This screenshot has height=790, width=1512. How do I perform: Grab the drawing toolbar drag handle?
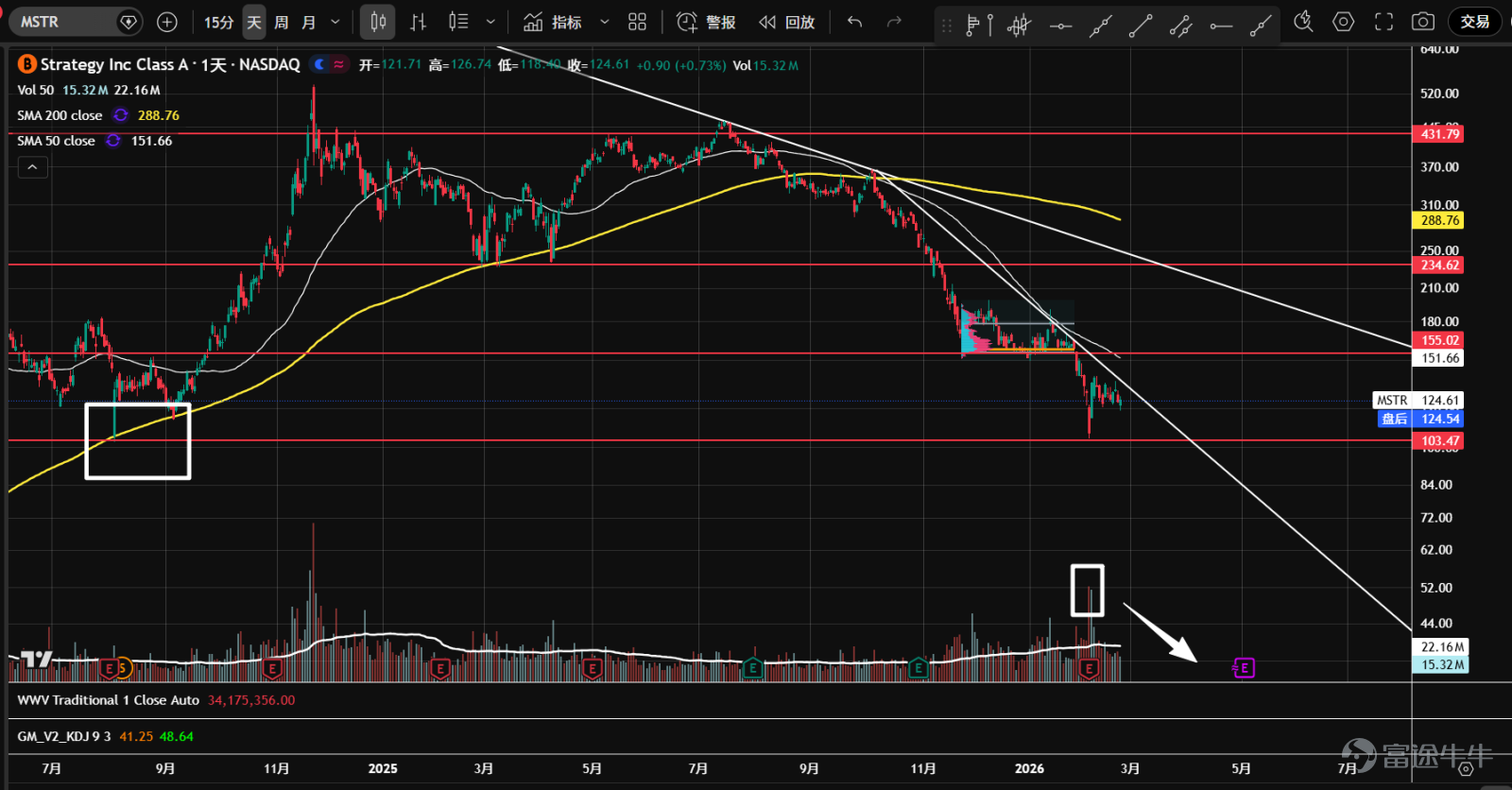(947, 26)
